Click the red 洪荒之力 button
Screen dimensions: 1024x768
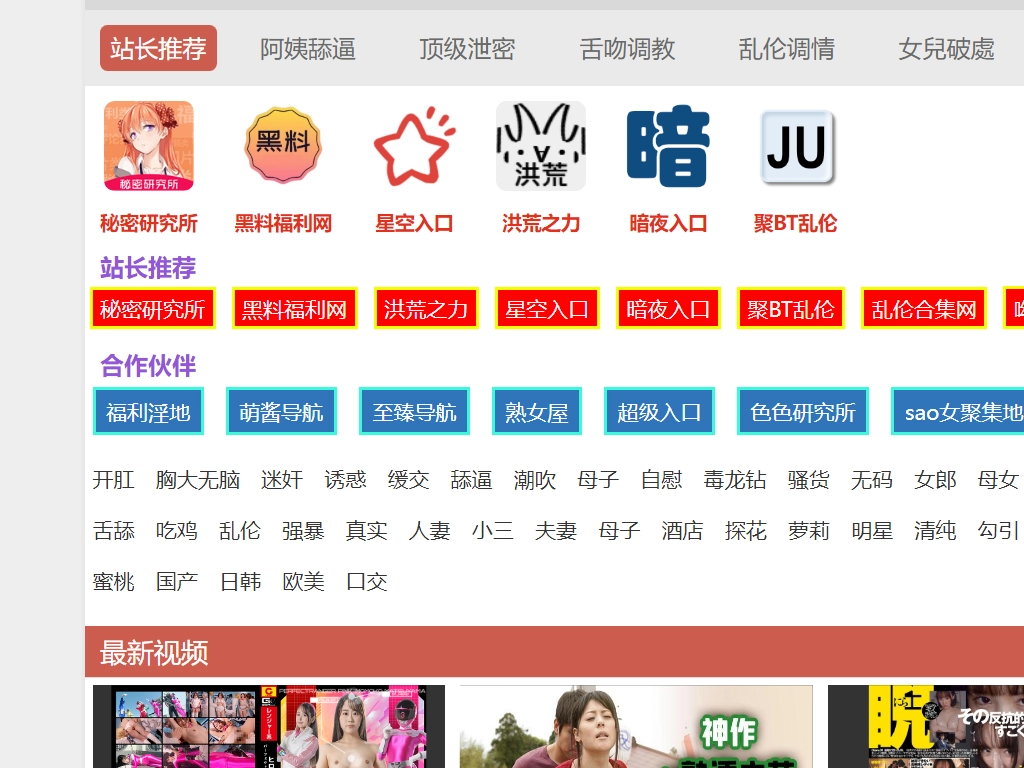point(426,309)
